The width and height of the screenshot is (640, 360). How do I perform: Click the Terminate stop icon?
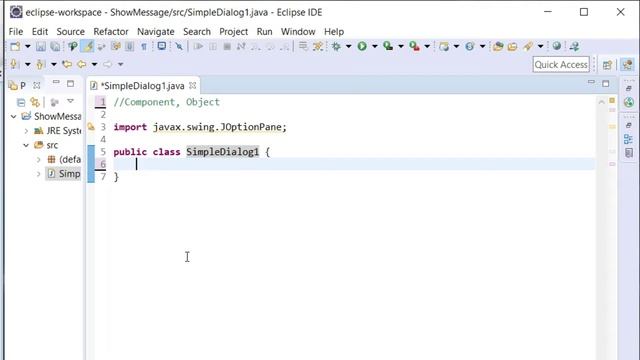[x=227, y=47]
